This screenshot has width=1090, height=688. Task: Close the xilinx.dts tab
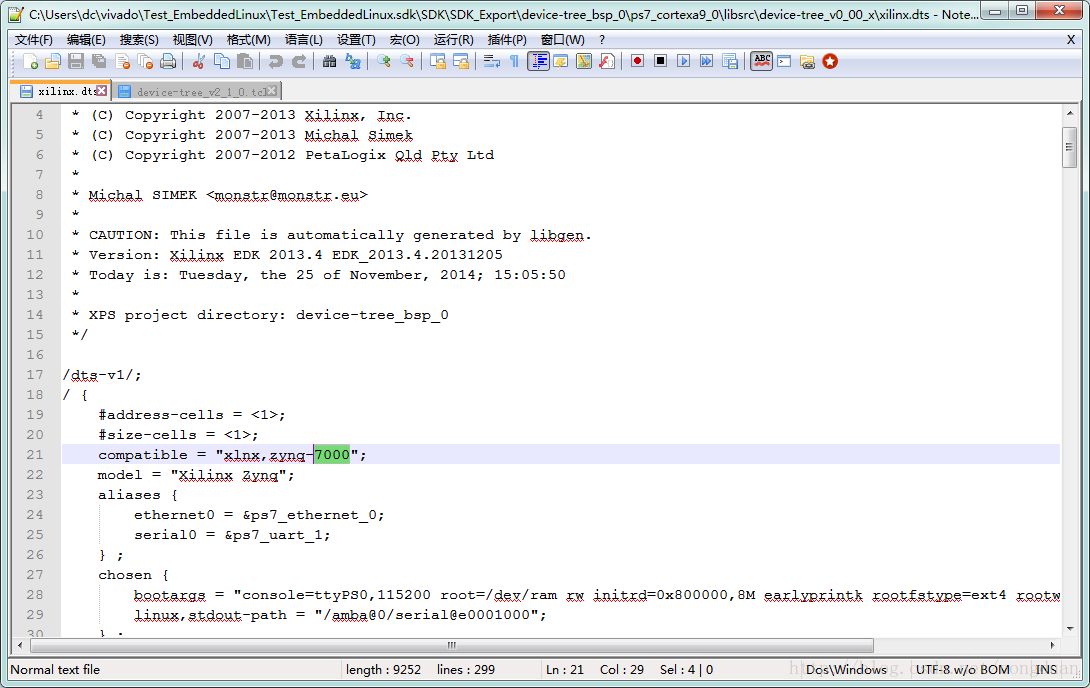102,90
